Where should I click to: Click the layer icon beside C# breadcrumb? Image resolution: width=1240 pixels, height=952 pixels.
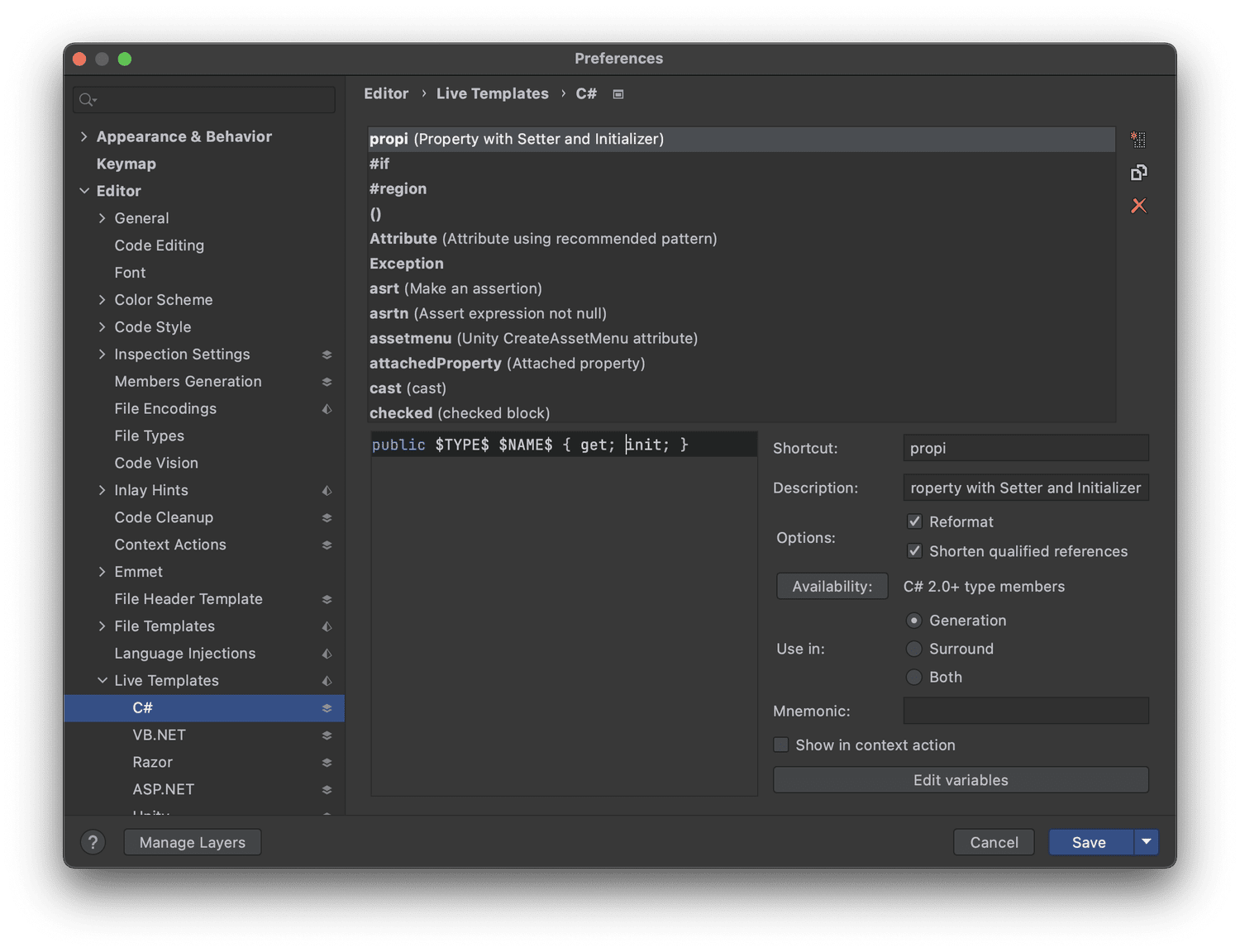(618, 94)
